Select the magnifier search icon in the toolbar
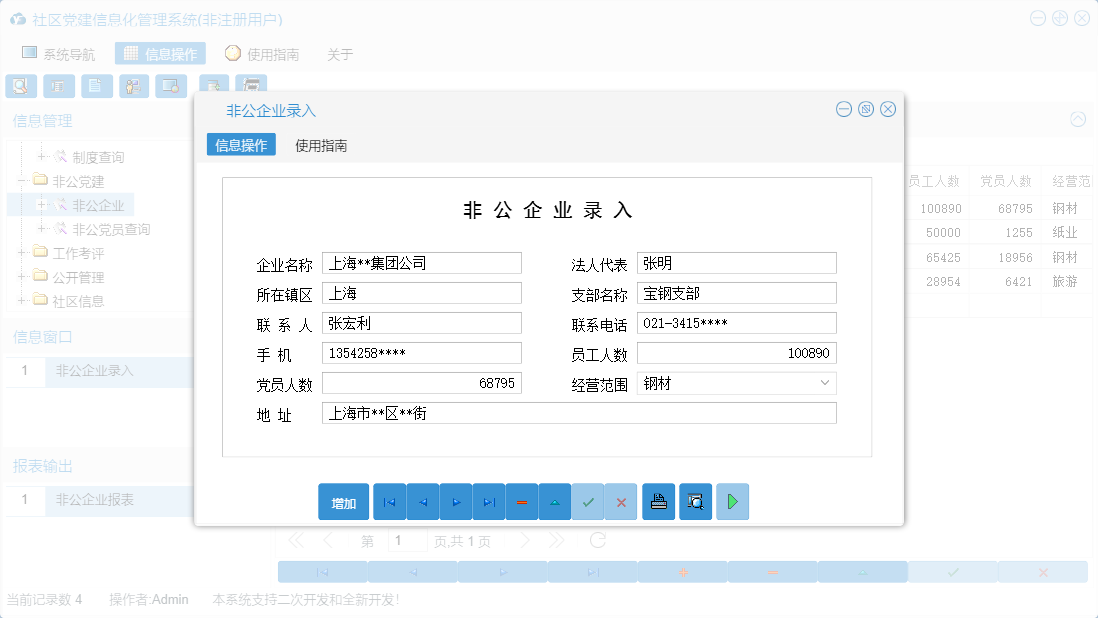Viewport: 1098px width, 618px height. tap(20, 86)
